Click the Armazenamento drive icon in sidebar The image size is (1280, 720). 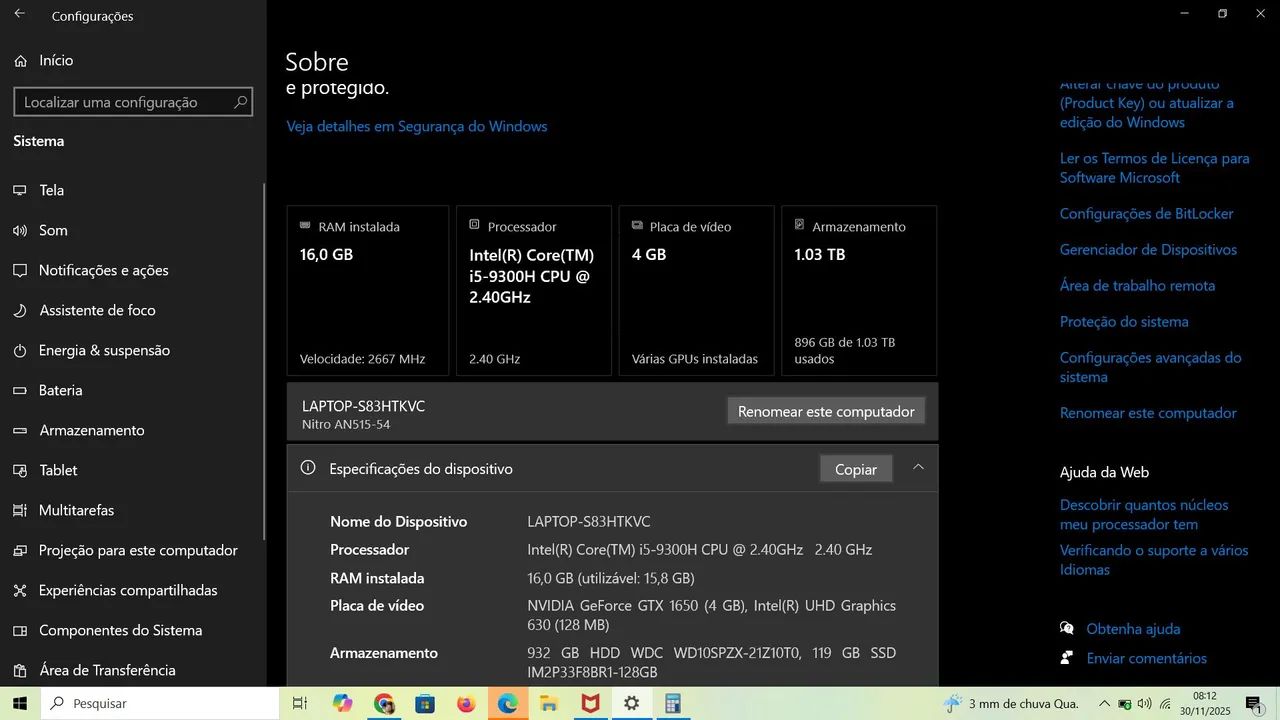pyautogui.click(x=19, y=430)
